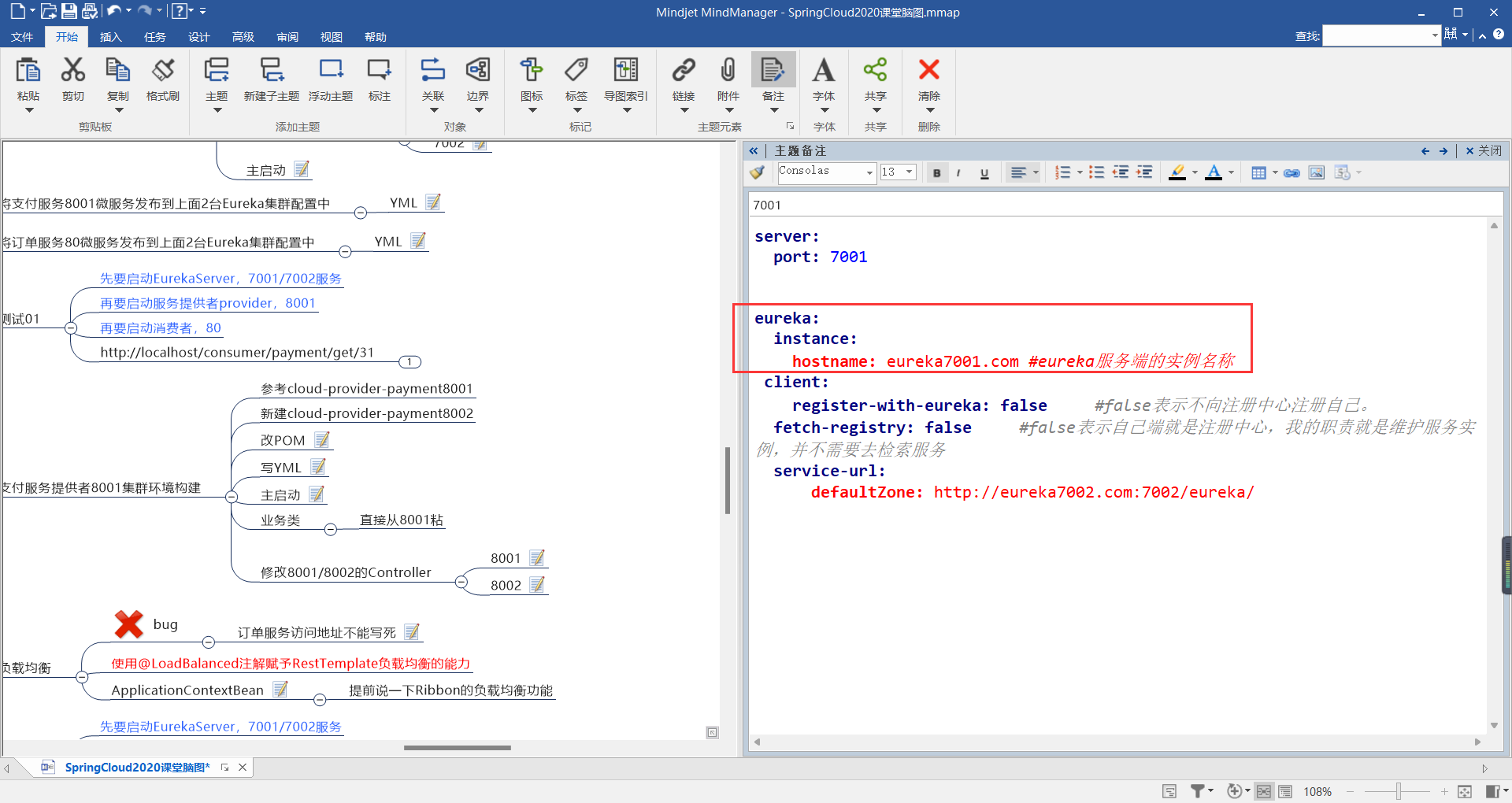Click the Boundary (边界) icon
1512x803 pixels.
tap(478, 71)
